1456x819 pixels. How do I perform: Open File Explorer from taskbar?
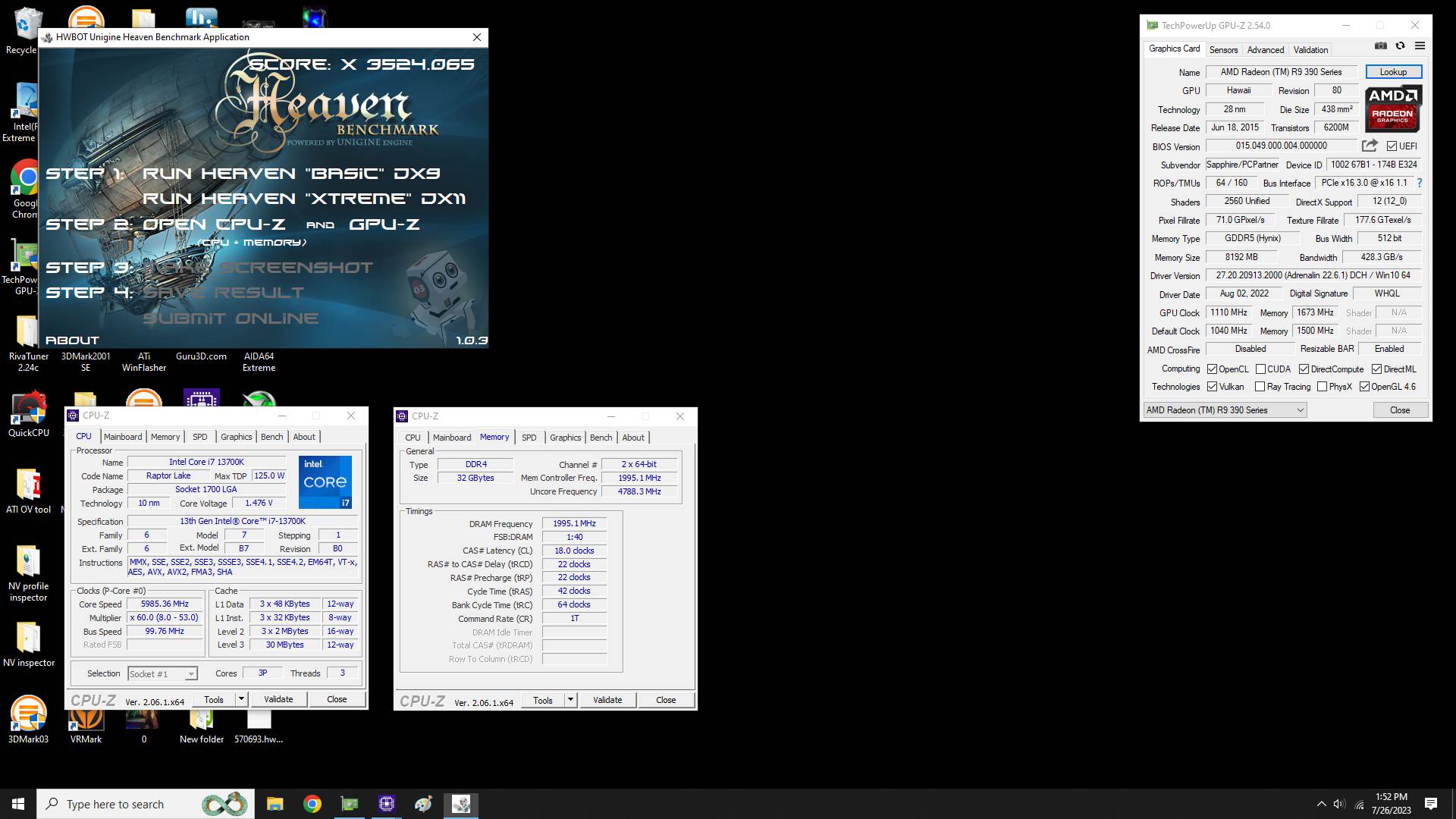[x=275, y=804]
